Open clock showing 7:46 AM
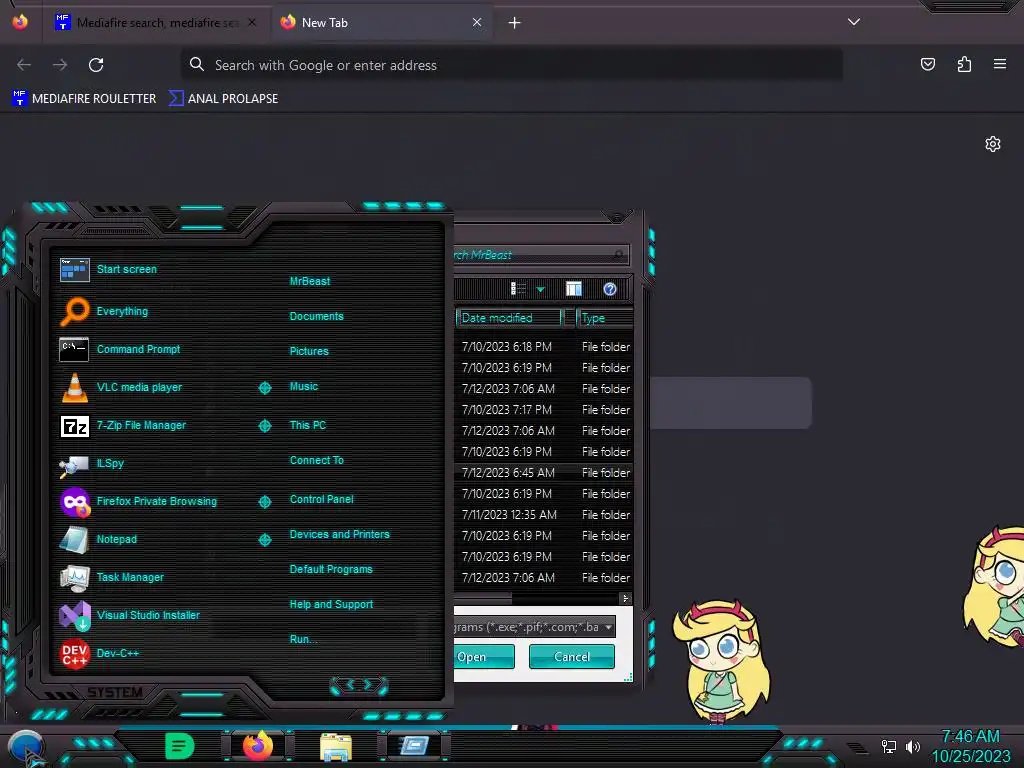Screen dimensions: 1024x768 (970, 746)
